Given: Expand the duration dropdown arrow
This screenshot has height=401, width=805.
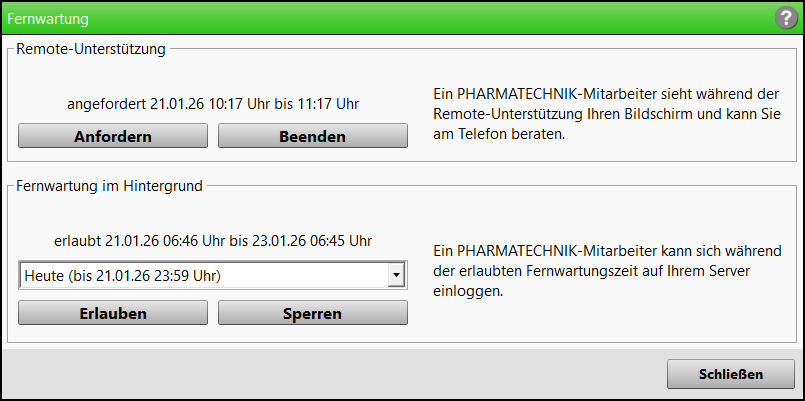Looking at the screenshot, I should tap(397, 275).
